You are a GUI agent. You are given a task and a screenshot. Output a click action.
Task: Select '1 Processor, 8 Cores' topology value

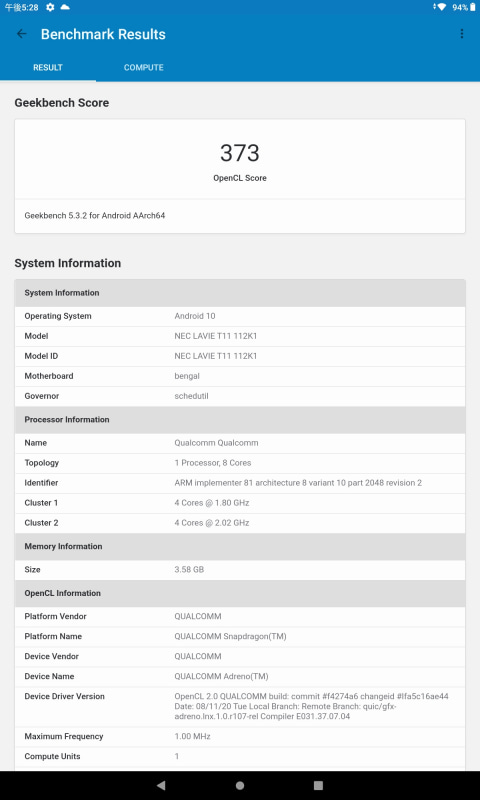point(213,463)
